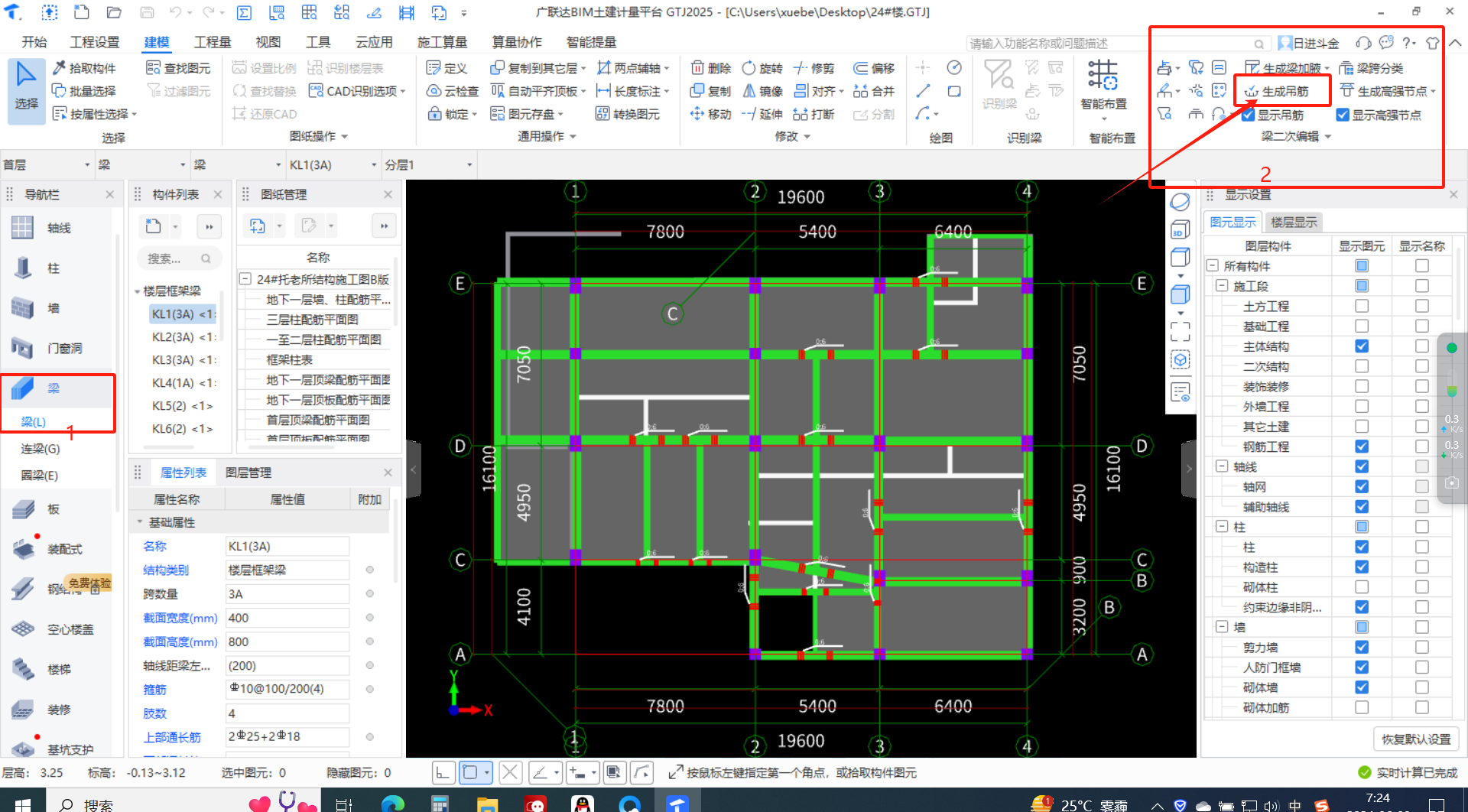Toggle 显示高强节点 checkbox
This screenshot has height=812, width=1468.
(1343, 115)
